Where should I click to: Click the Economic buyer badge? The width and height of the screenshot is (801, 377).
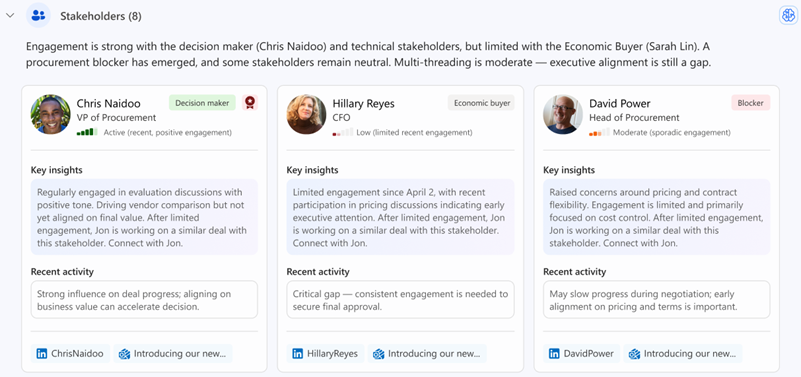pos(481,103)
